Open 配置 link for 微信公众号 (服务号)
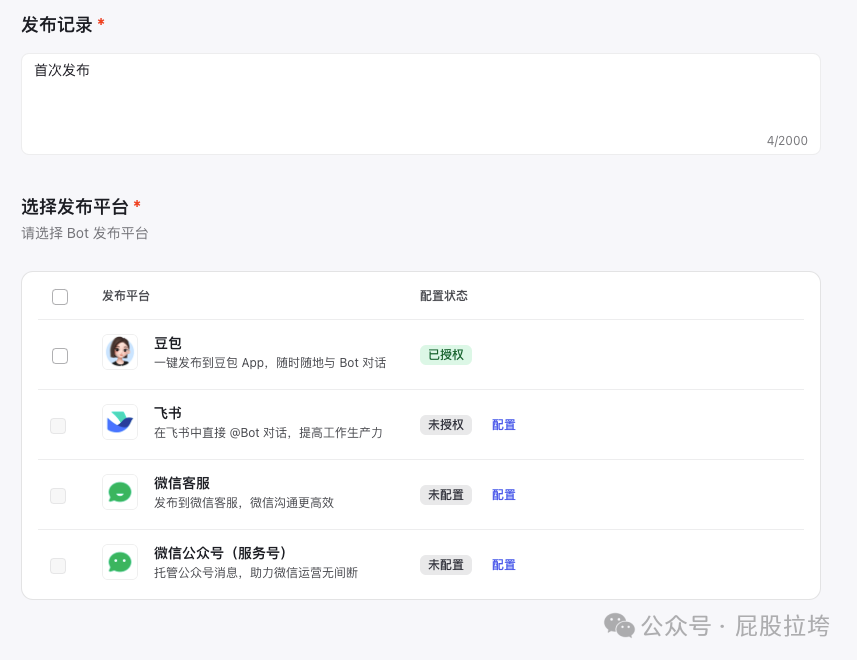 [x=503, y=564]
